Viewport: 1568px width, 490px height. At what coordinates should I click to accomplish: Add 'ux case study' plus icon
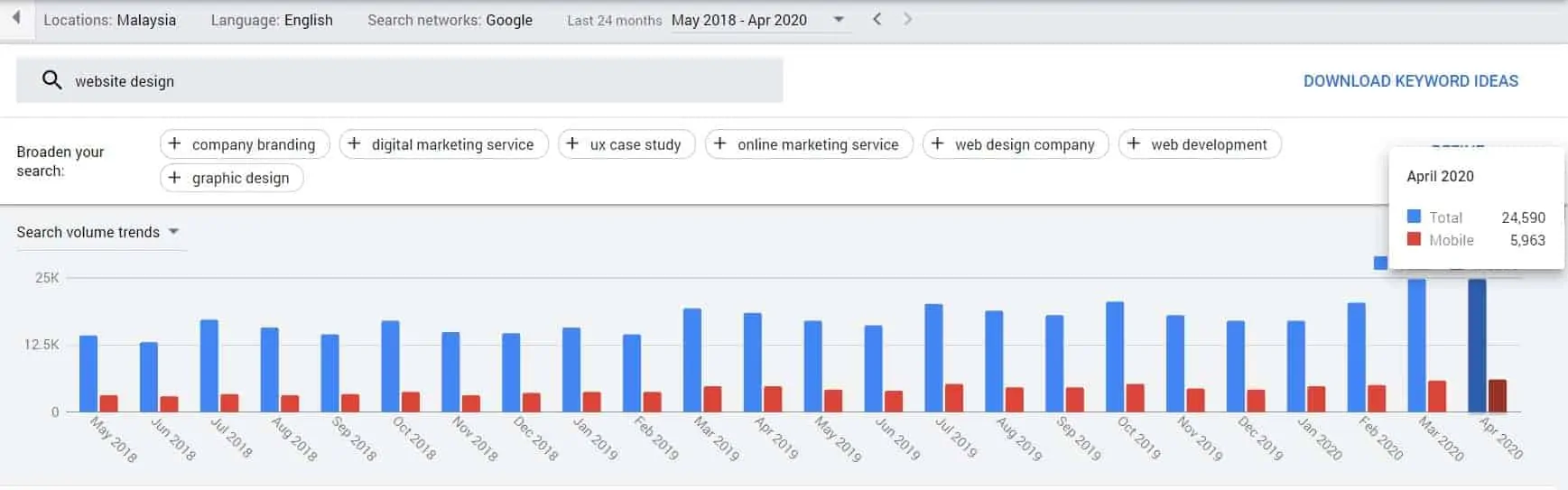click(x=572, y=143)
